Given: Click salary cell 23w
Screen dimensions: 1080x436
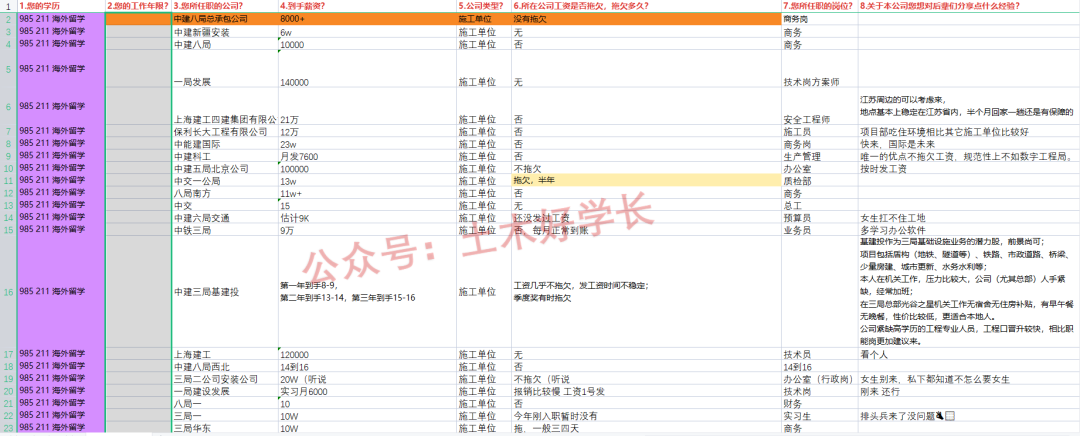Looking at the screenshot, I should [x=367, y=144].
